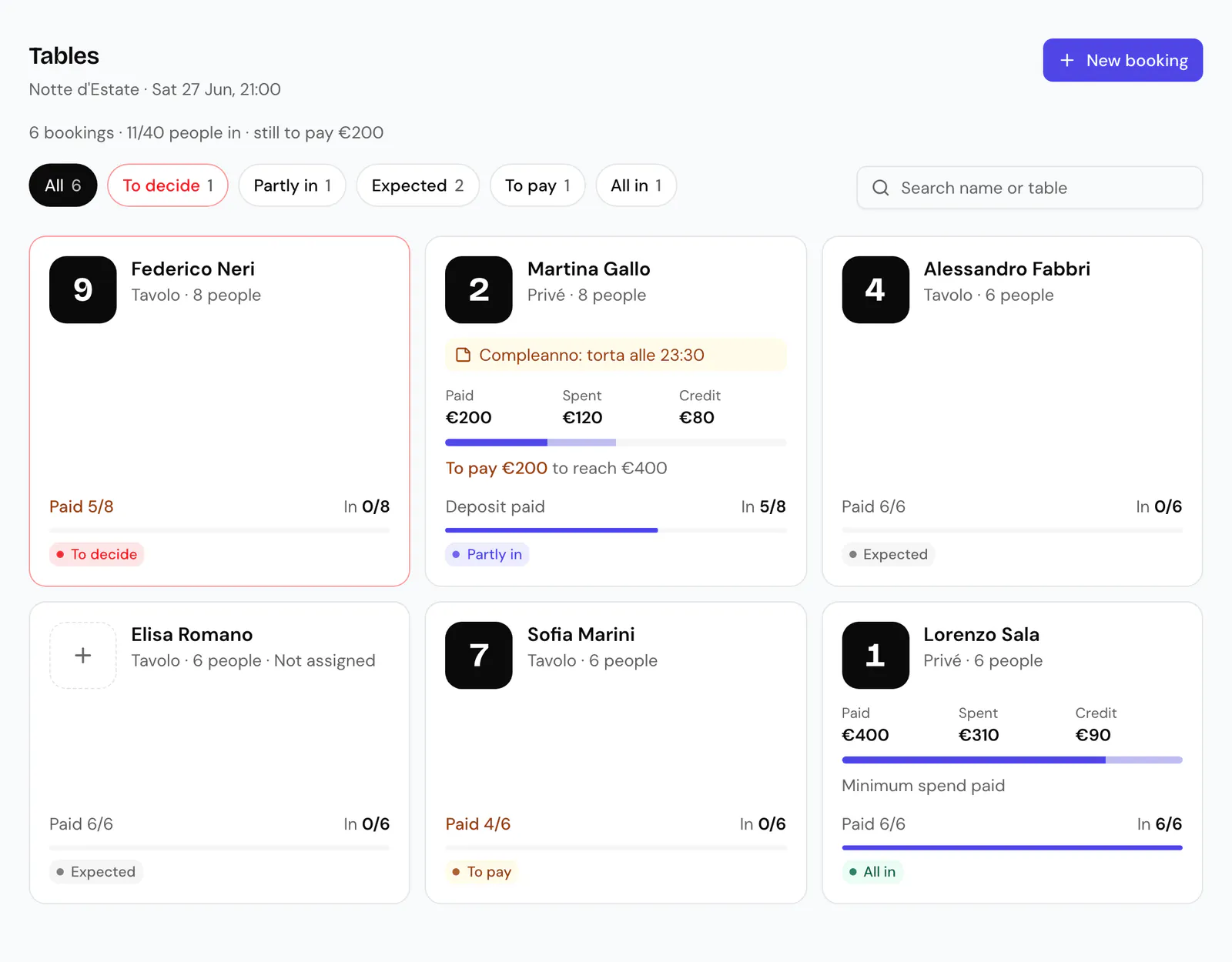Screen dimensions: 1232x962
Task: Assign a table to Elisa Romano via plus tile
Action: (83, 655)
